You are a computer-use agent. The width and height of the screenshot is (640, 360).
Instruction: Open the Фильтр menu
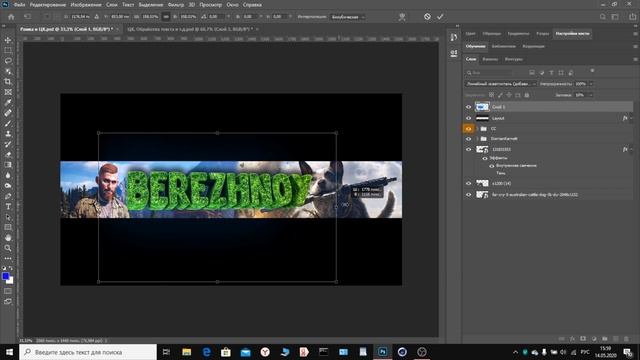pyautogui.click(x=176, y=5)
